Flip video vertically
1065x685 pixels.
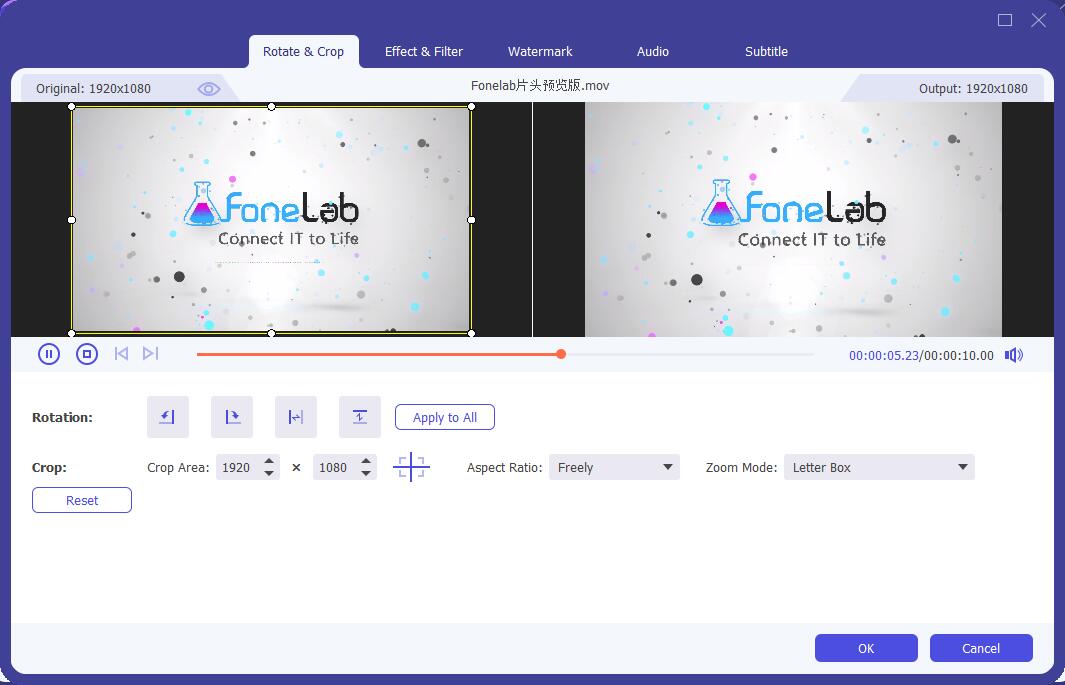point(360,417)
